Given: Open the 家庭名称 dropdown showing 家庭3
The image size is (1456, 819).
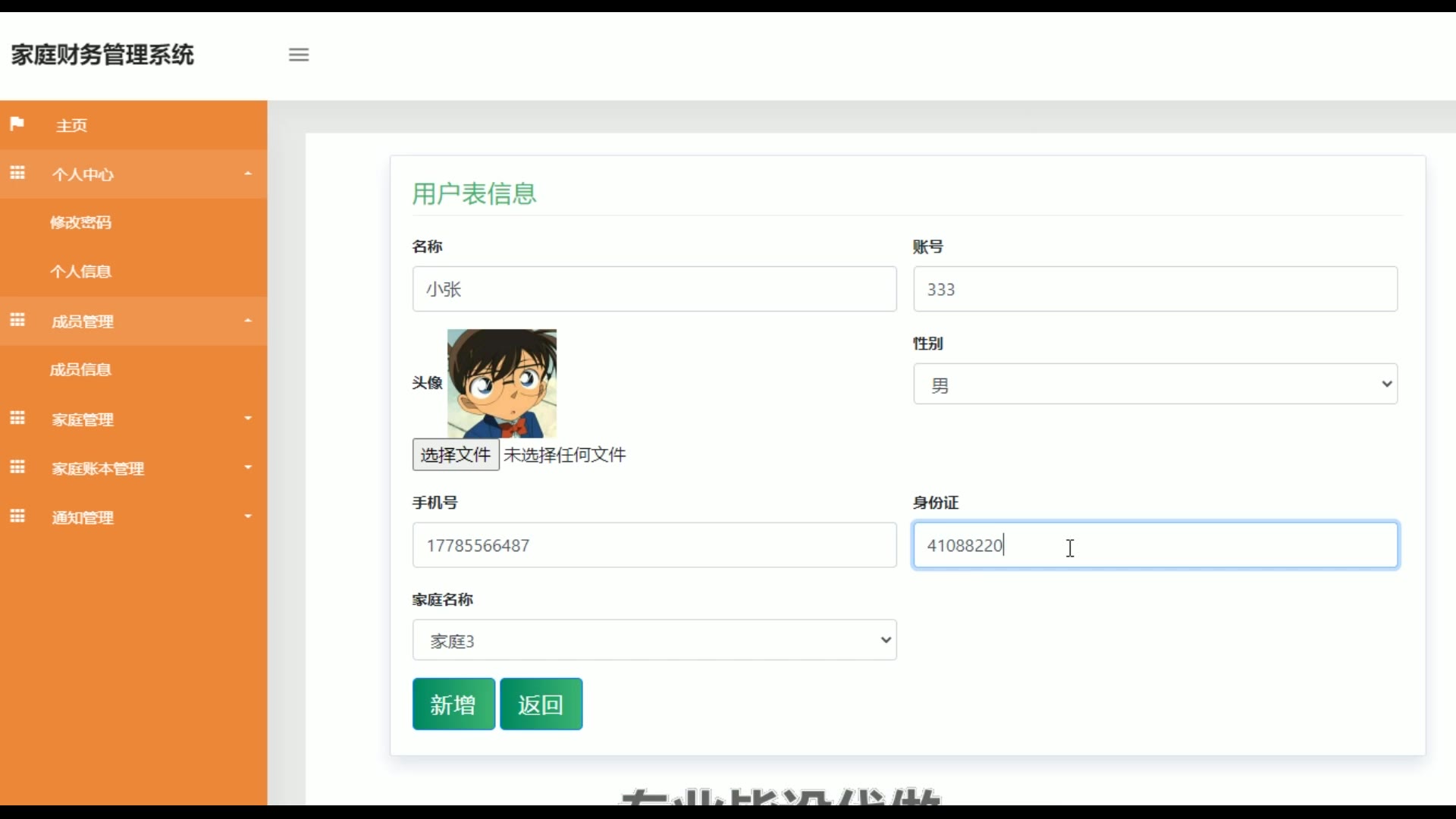Looking at the screenshot, I should (x=654, y=640).
